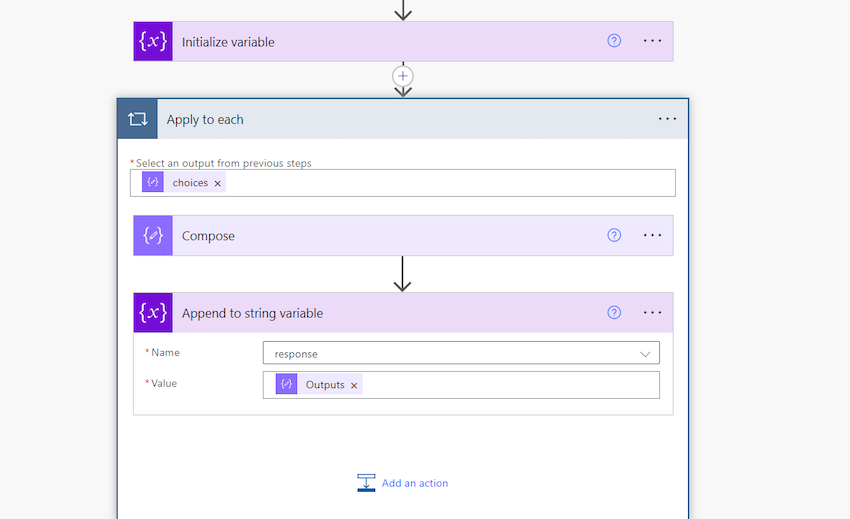Open help for Compose action
850x519 pixels.
614,236
